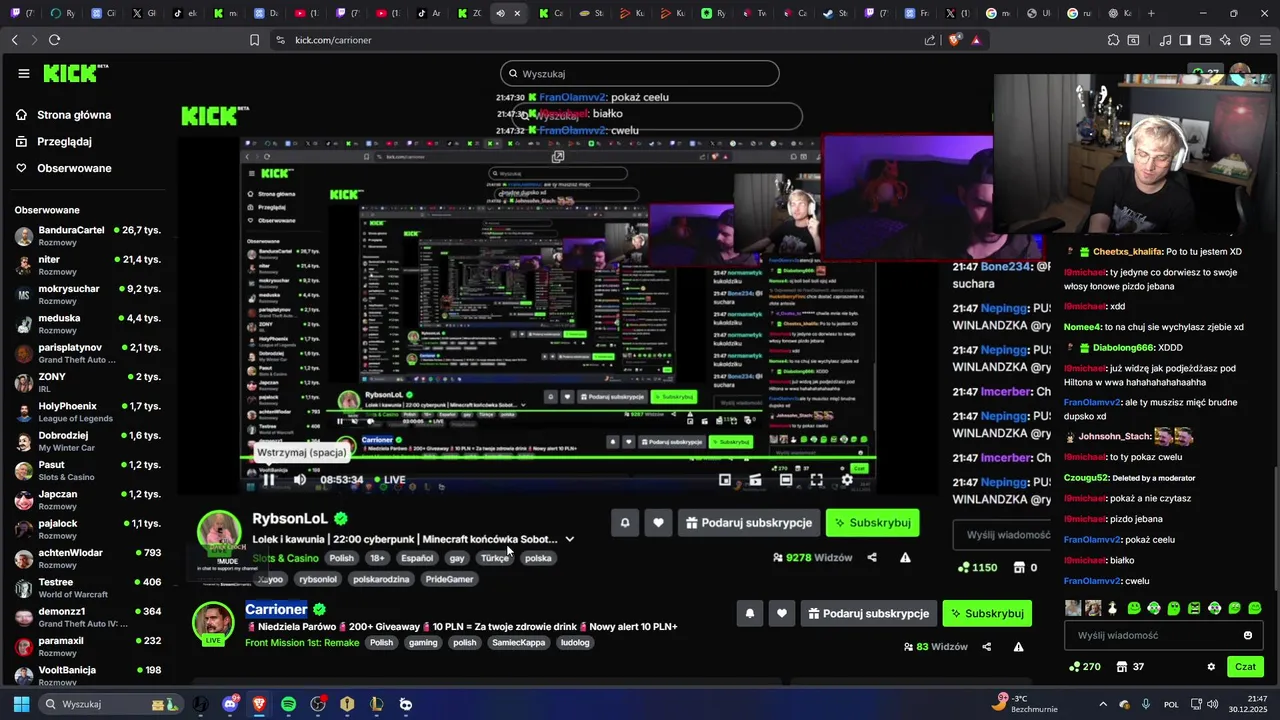Open the Slots & Casino category link
This screenshot has height=720, width=1280.
click(286, 558)
